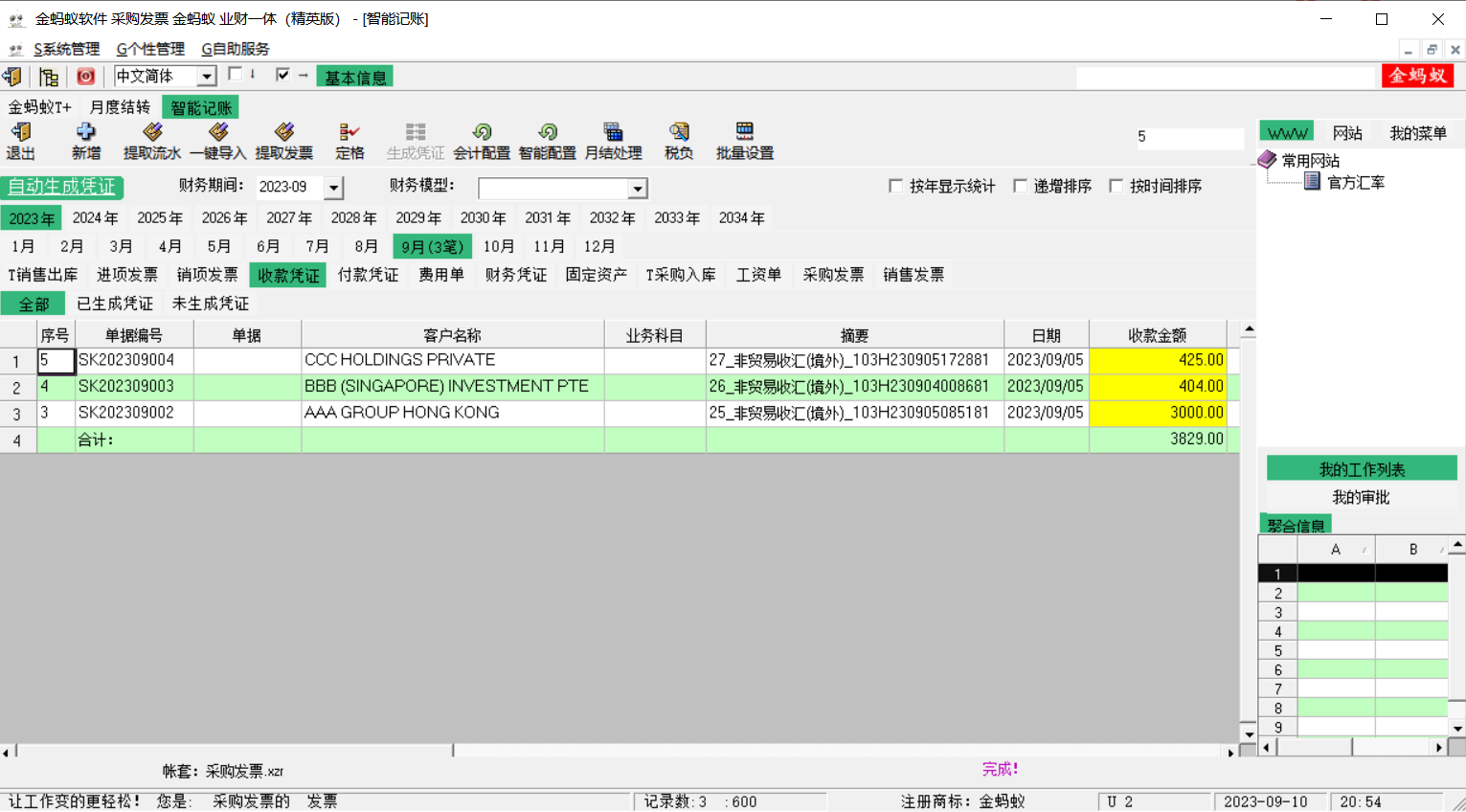Switch to the 付款凭证 tab

368,275
